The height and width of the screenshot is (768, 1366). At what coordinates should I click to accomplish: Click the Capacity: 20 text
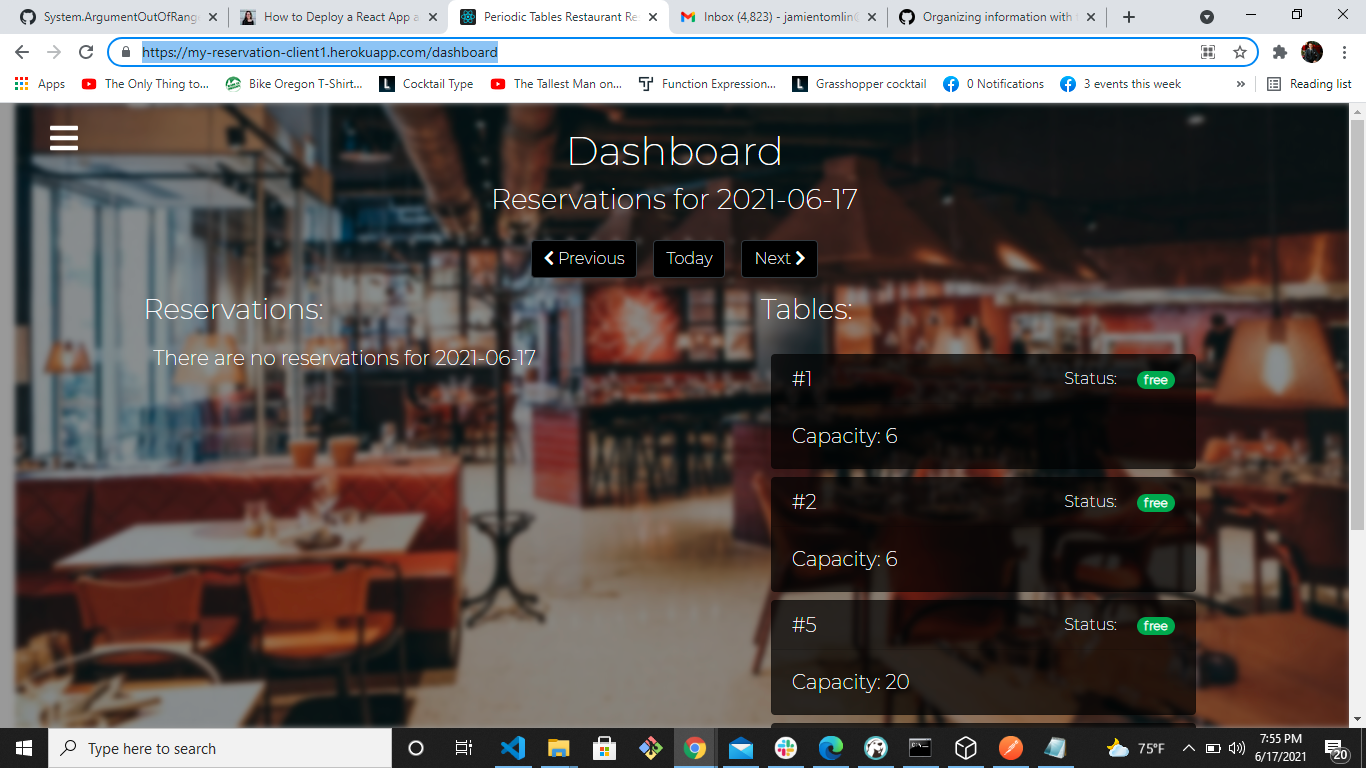[x=851, y=682]
